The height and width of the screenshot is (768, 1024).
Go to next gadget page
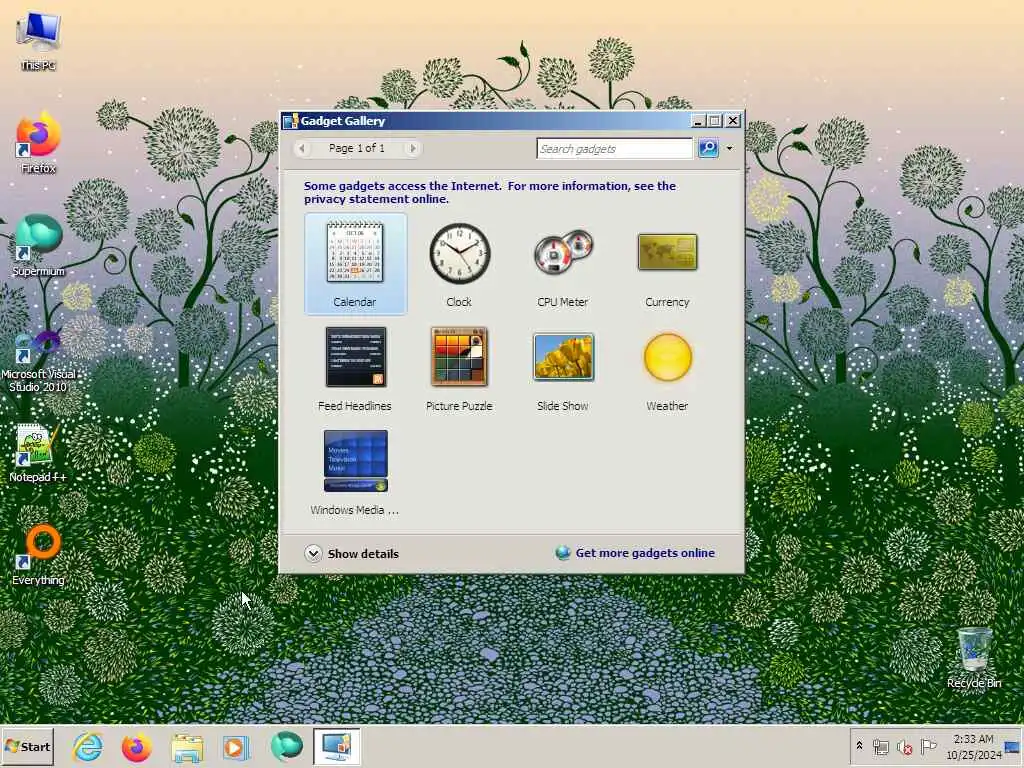pos(413,148)
